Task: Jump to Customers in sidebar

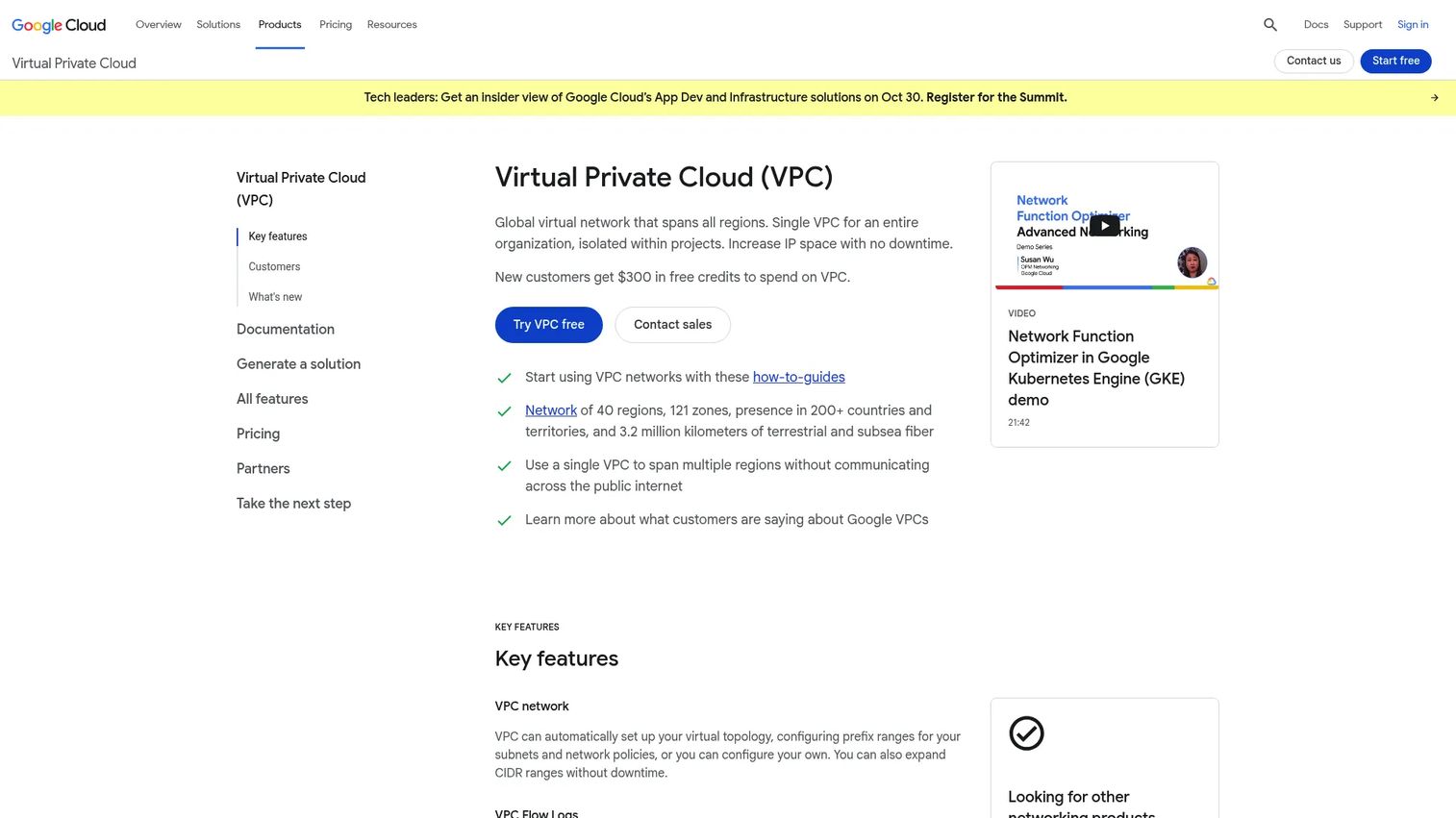Action: coord(274,267)
